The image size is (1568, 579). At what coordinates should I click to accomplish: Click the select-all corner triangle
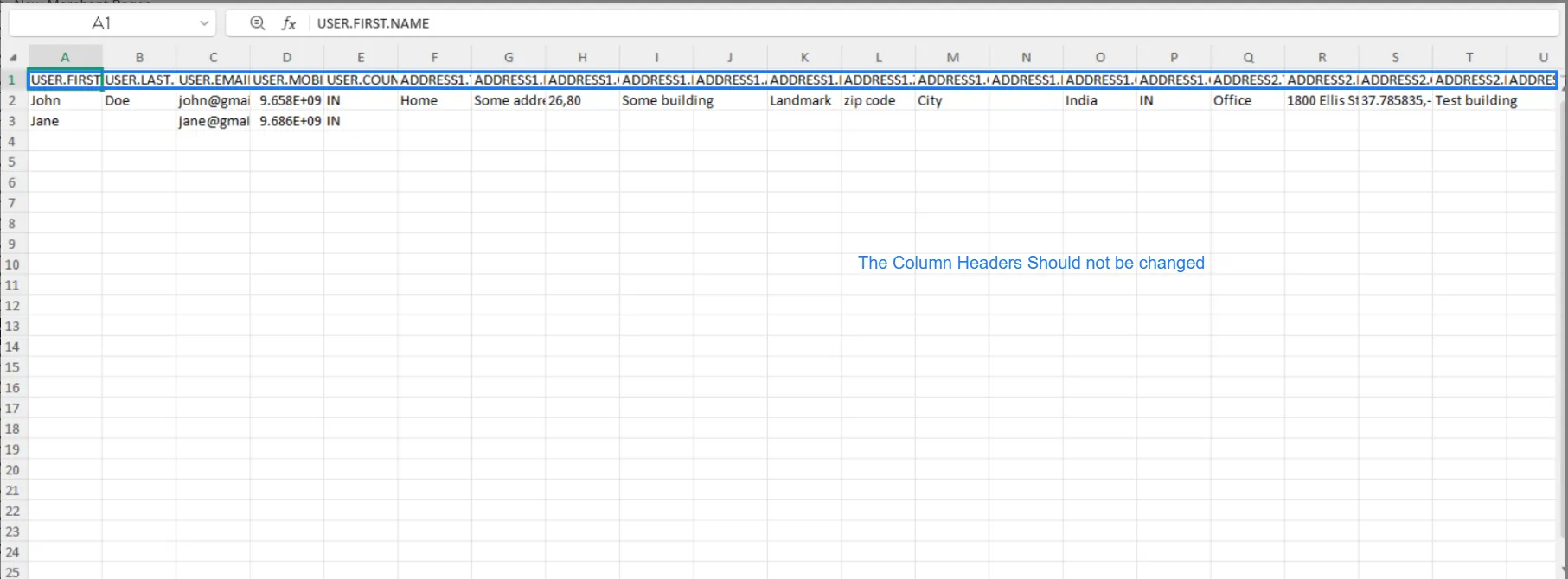13,58
